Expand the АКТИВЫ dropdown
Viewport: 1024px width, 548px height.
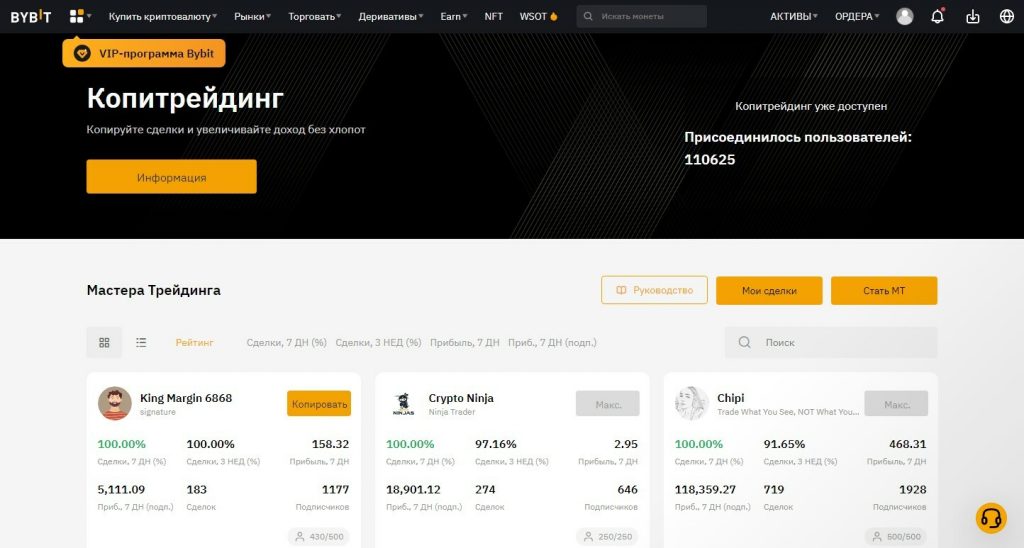(x=793, y=16)
